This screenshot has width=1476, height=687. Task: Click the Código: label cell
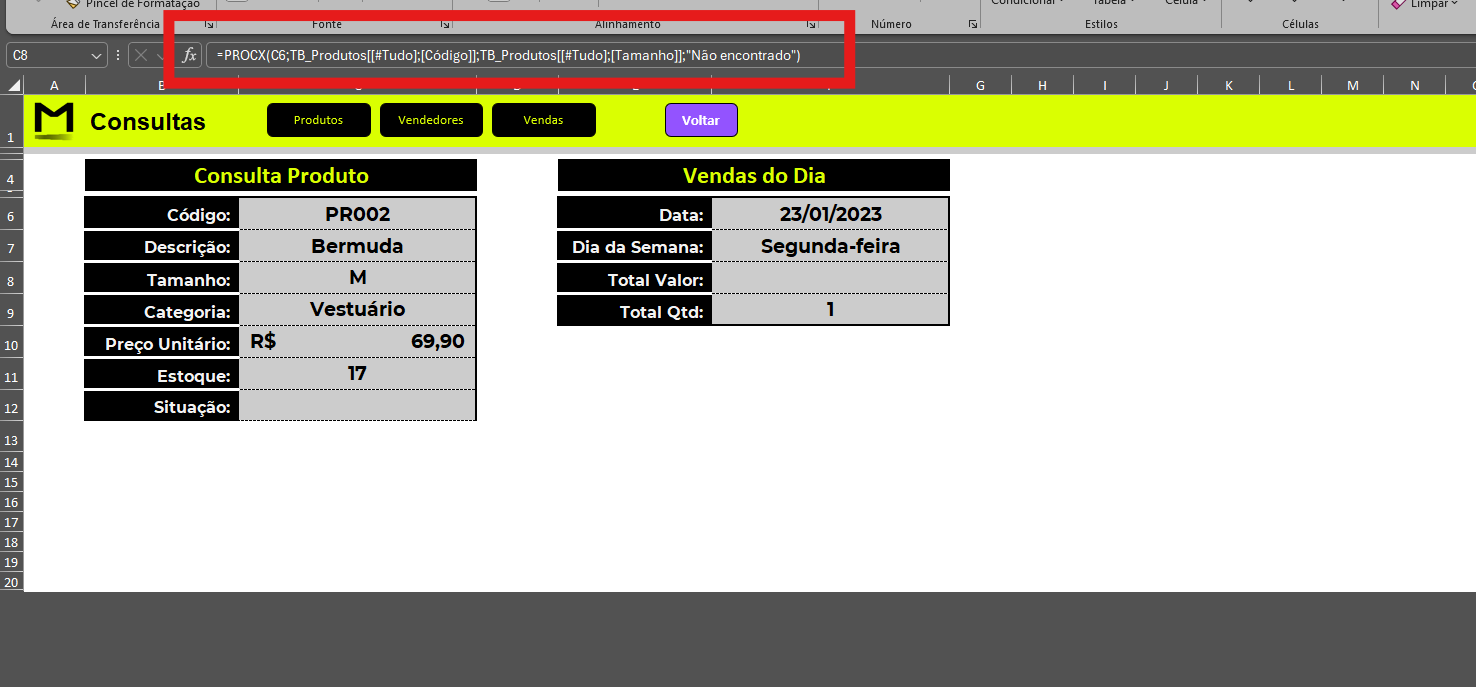(x=162, y=214)
